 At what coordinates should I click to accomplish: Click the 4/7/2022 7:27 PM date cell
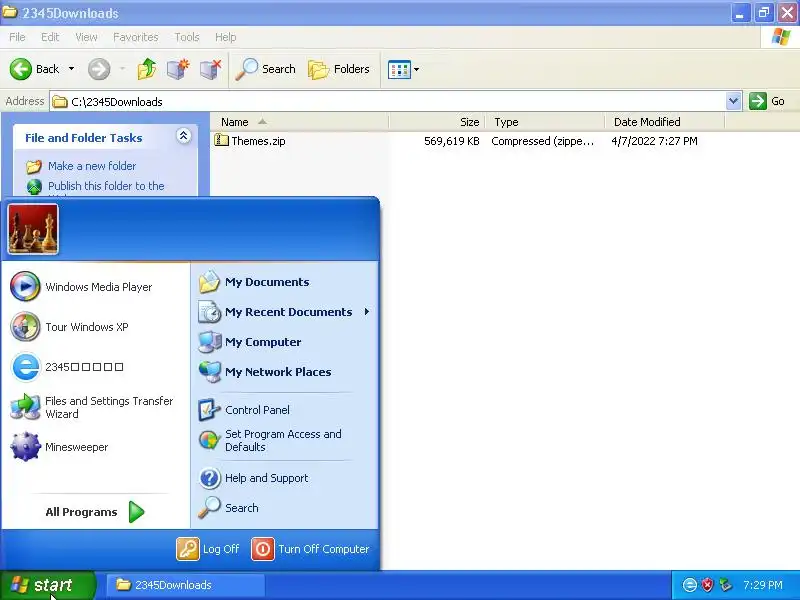point(654,141)
